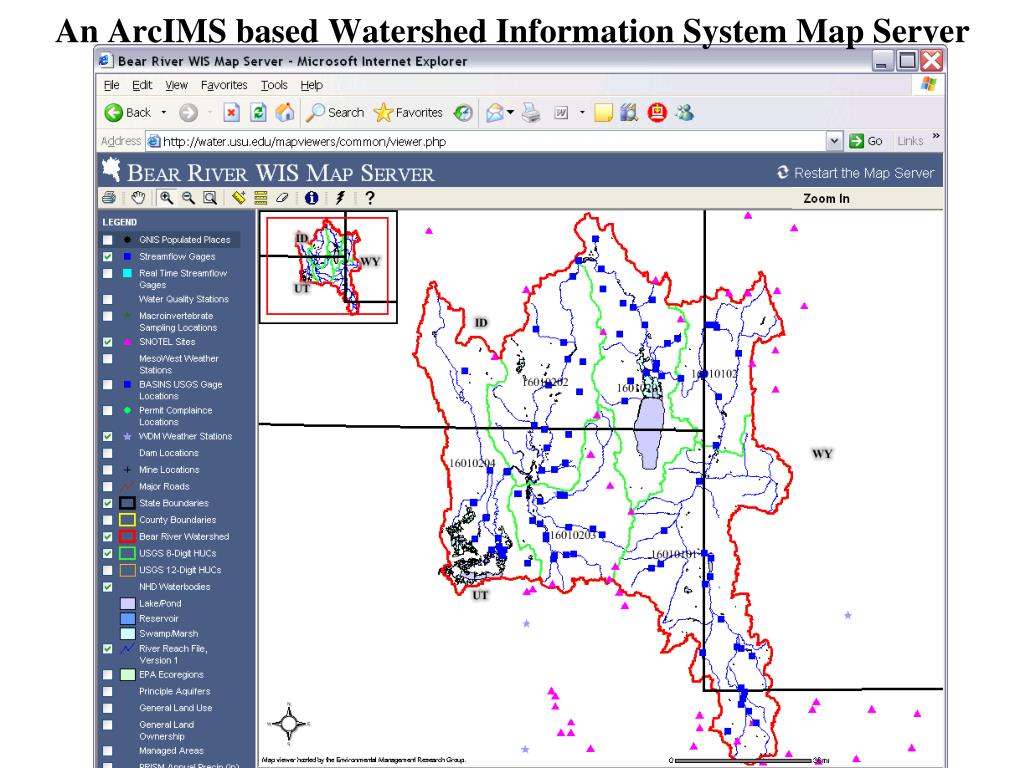Click the overview map thumbnail
This screenshot has width=1024, height=768.
pyautogui.click(x=328, y=267)
